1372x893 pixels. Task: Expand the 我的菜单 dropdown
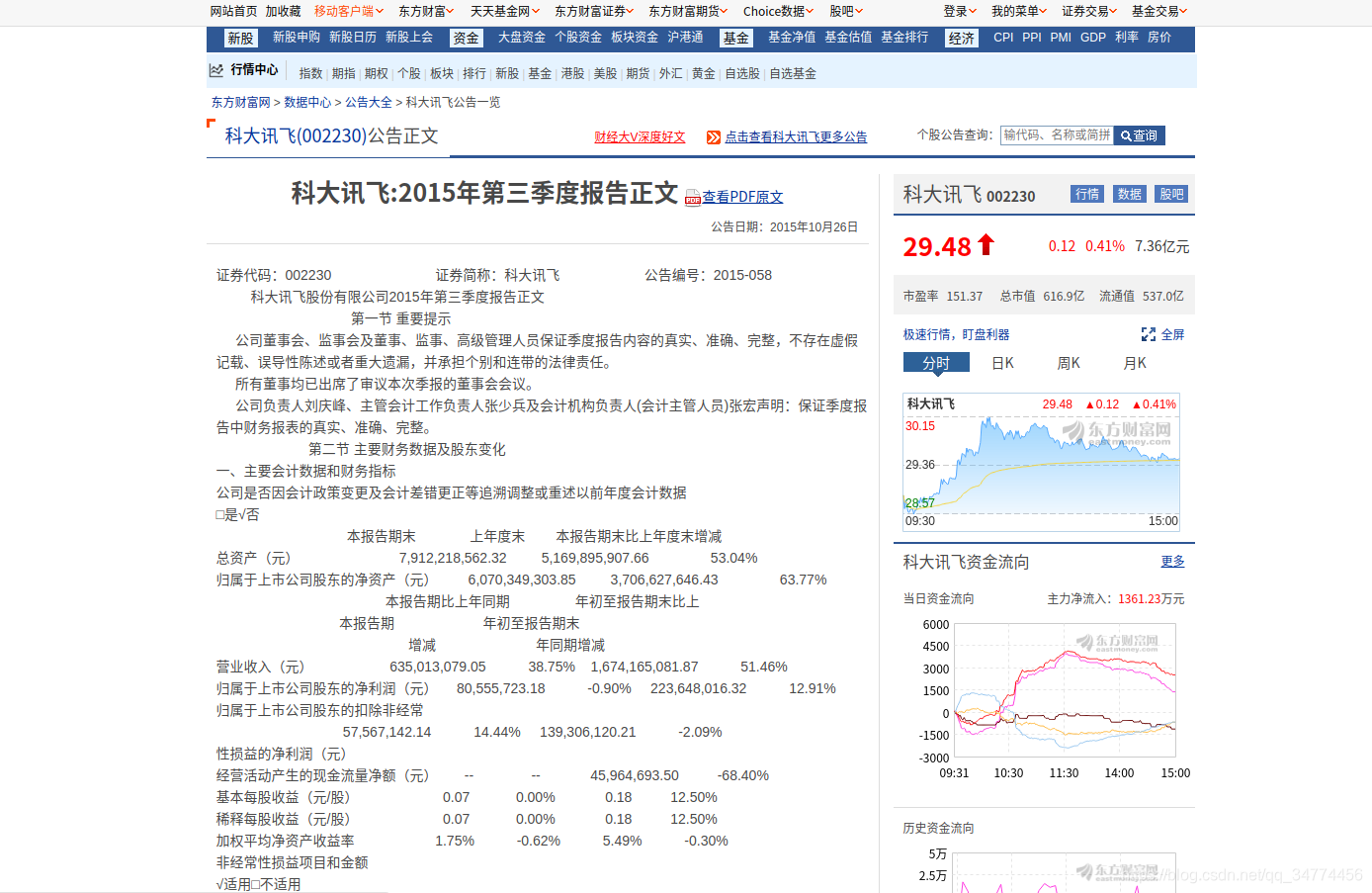tap(1019, 11)
